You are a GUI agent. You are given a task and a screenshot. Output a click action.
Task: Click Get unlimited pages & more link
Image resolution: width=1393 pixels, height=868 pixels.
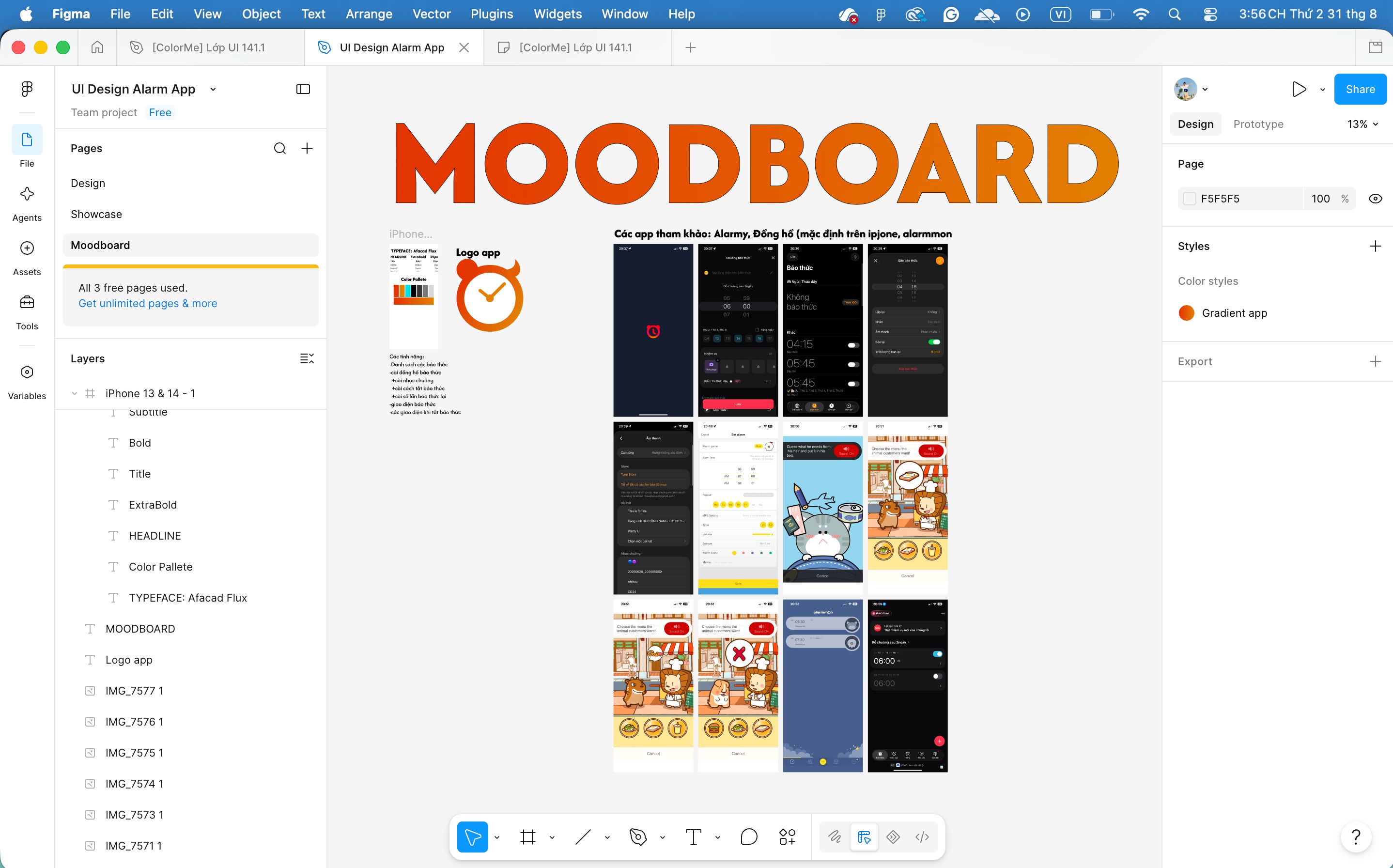click(x=148, y=303)
